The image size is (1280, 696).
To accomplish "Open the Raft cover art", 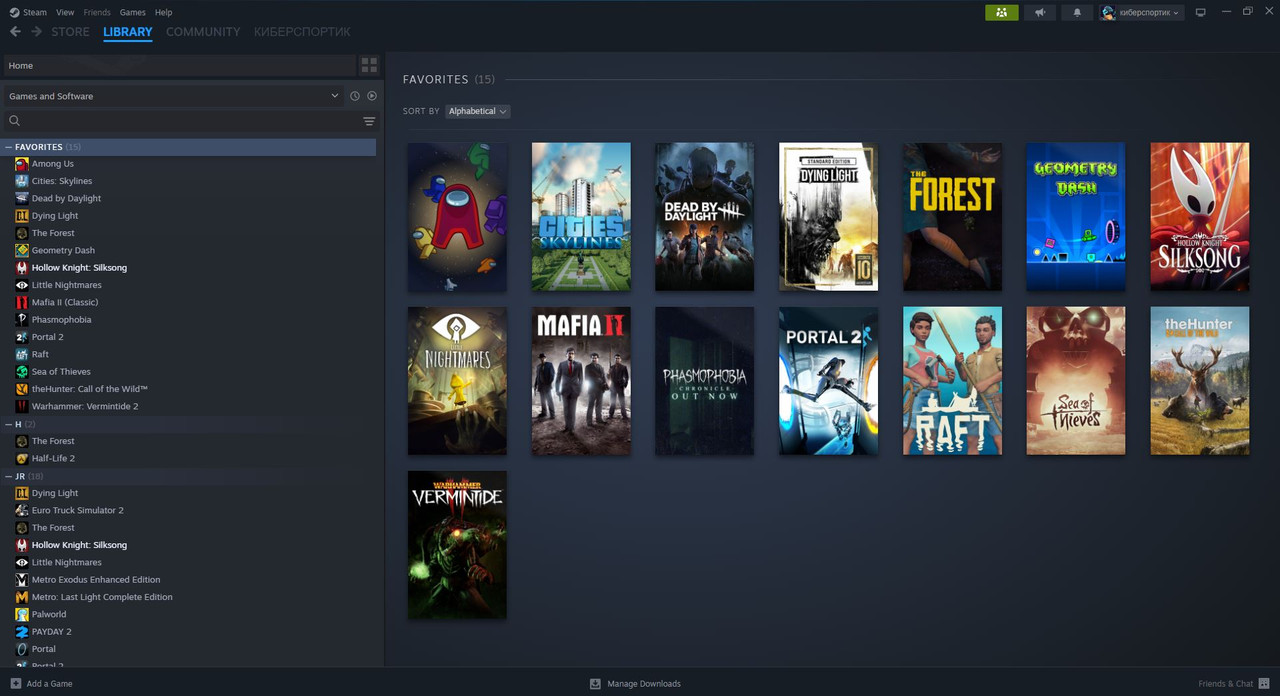I will point(952,381).
